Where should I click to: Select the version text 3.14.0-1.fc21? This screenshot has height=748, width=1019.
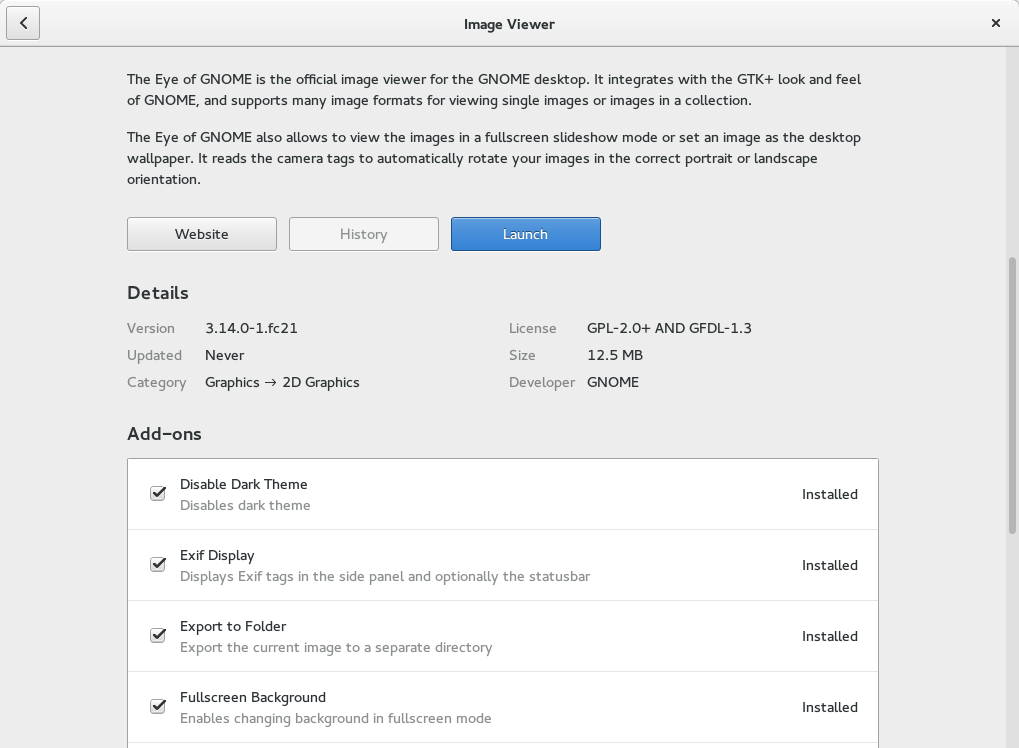tap(252, 328)
